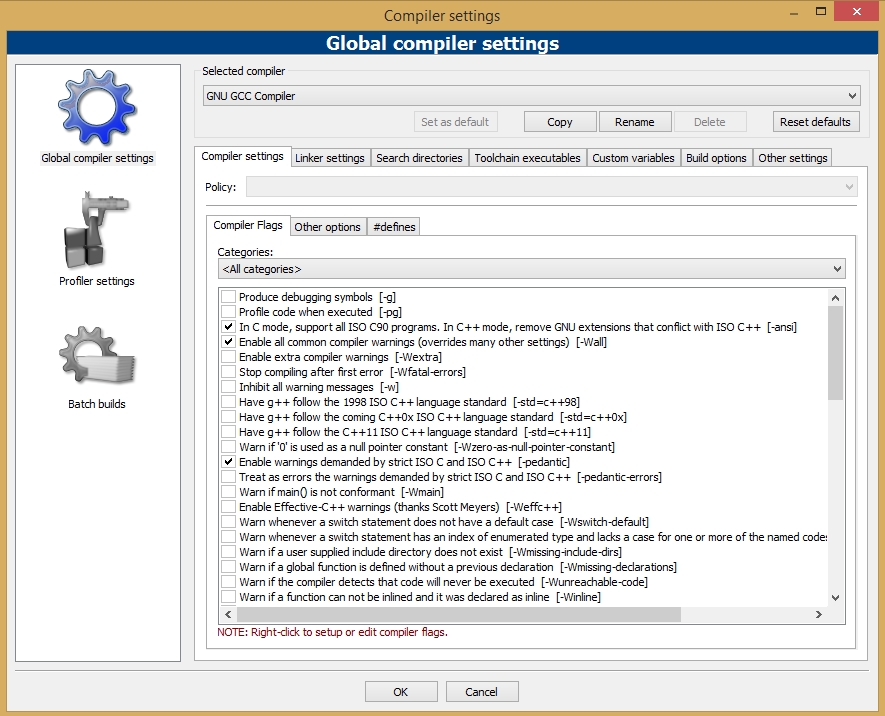Click the flags list scroll-down arrow

(x=835, y=598)
